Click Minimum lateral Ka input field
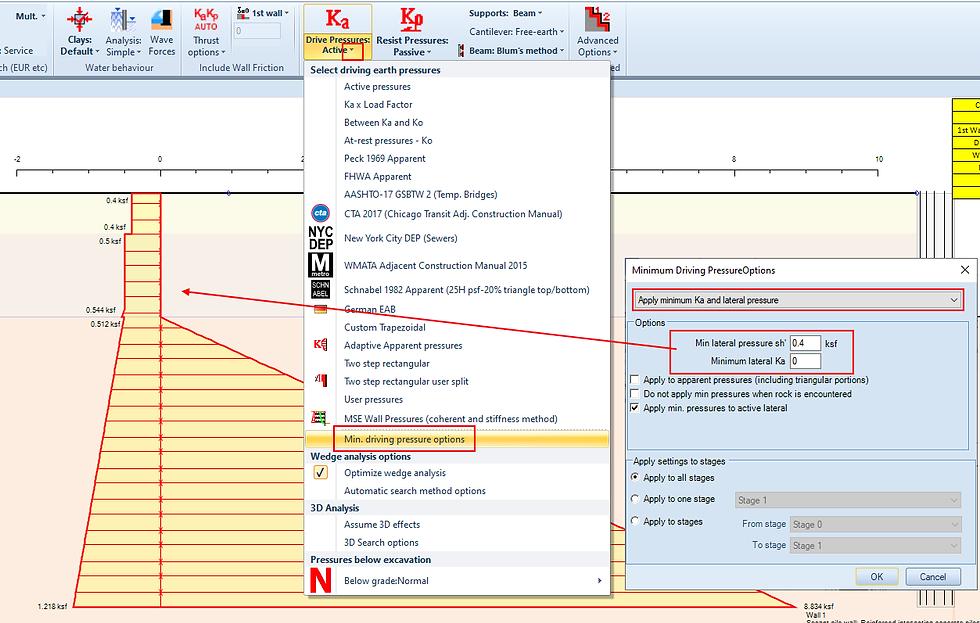The width and height of the screenshot is (980, 623). pyautogui.click(x=805, y=361)
